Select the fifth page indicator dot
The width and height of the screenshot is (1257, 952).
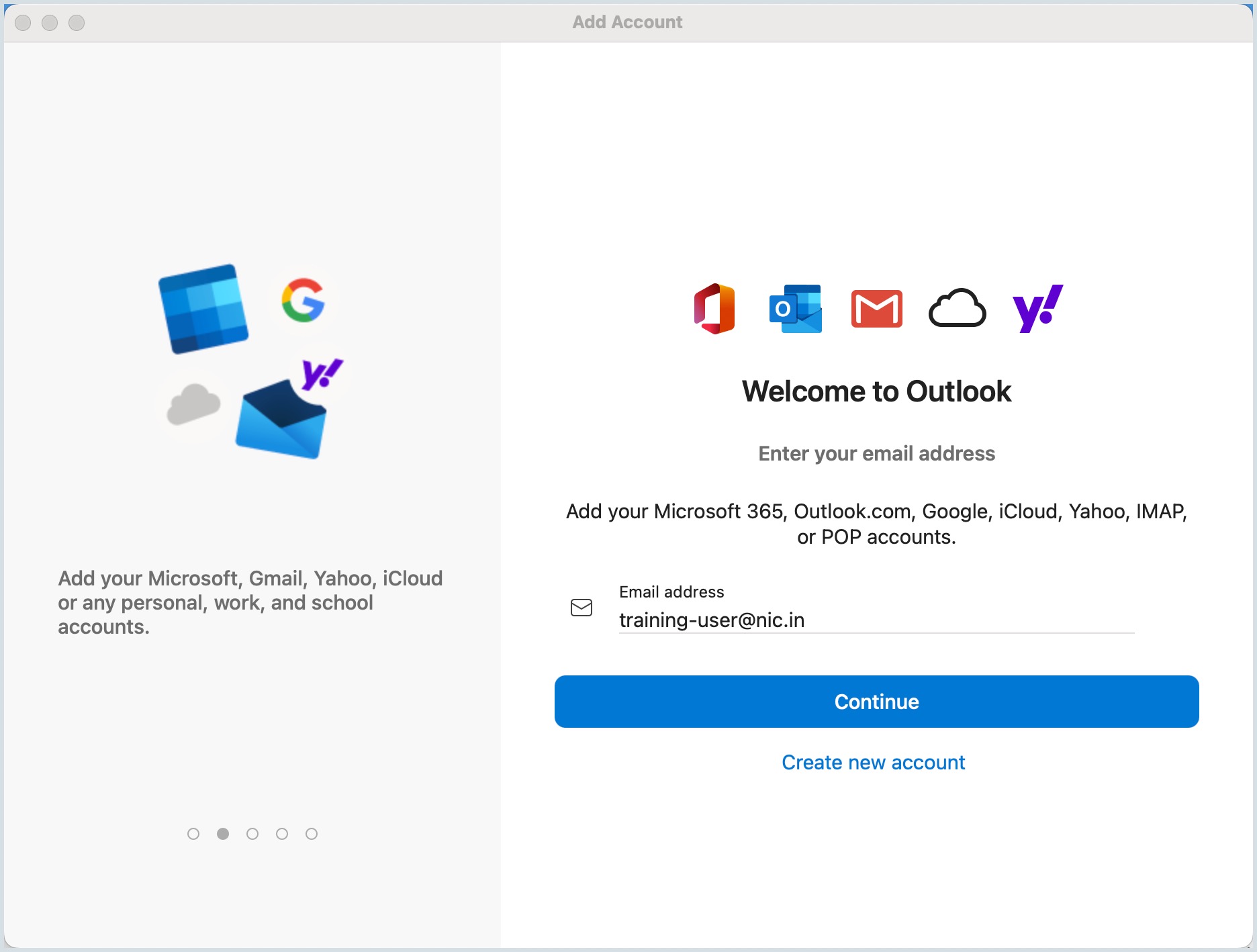pos(312,834)
